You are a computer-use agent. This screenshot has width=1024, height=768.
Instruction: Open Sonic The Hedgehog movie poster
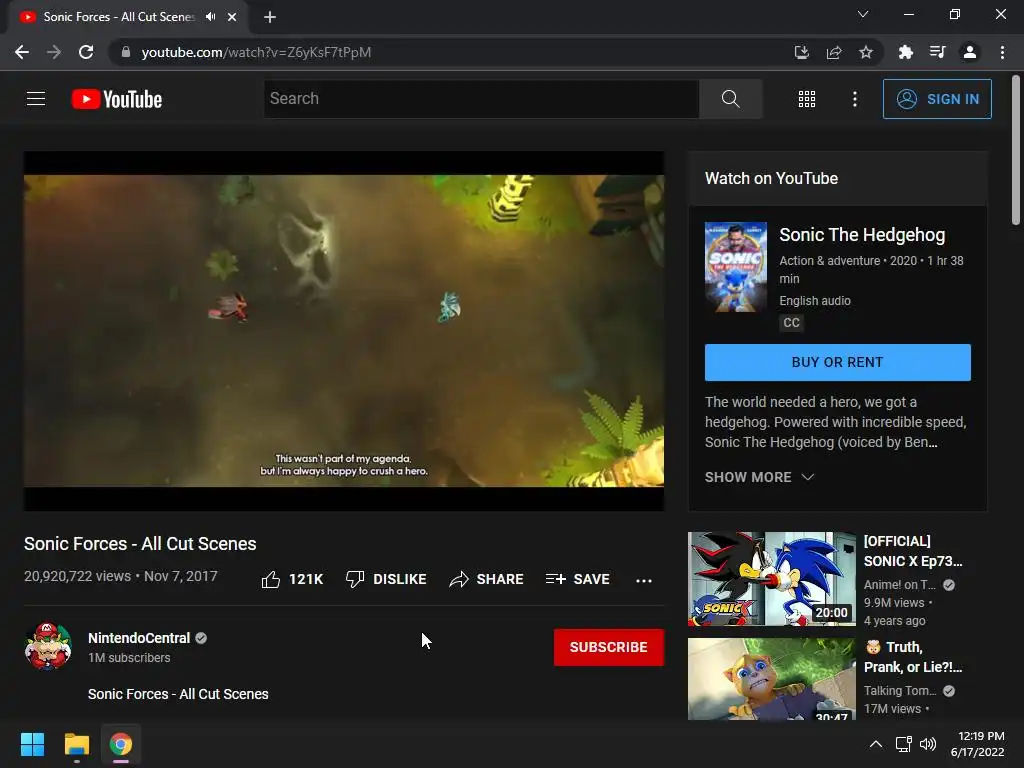pos(735,267)
